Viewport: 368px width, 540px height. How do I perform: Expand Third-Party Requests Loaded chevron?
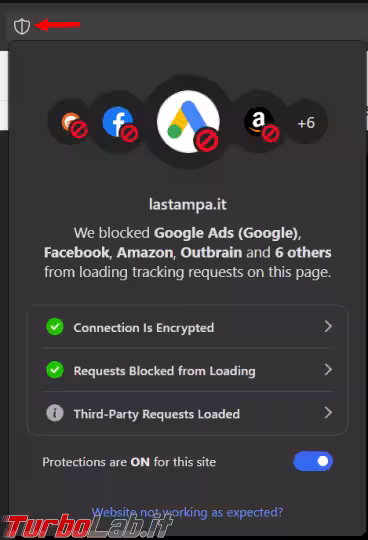[328, 412]
